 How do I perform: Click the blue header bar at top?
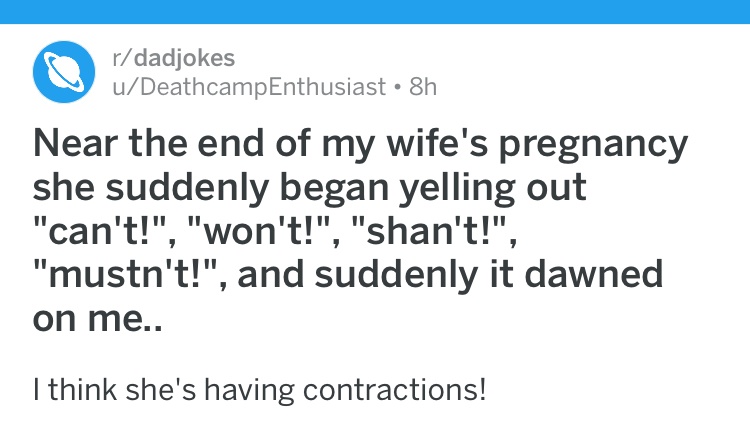[375, 11]
